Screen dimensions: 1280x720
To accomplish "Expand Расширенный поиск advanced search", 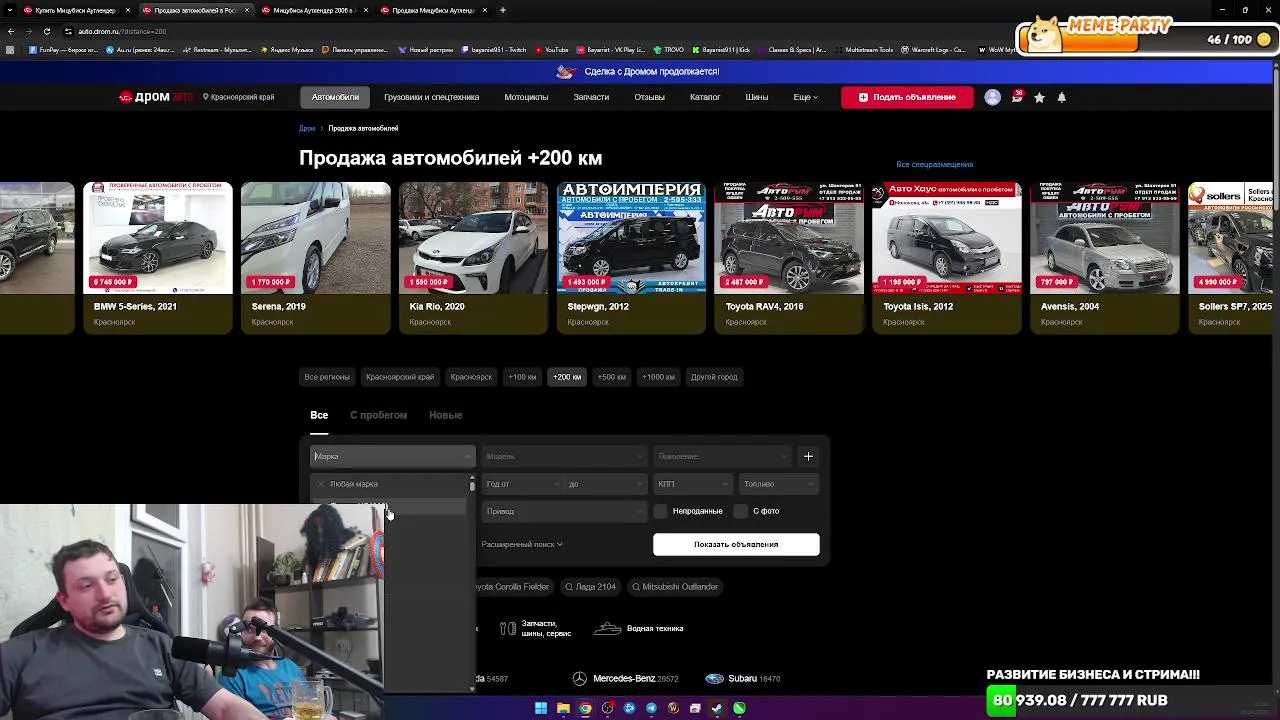I will (522, 545).
